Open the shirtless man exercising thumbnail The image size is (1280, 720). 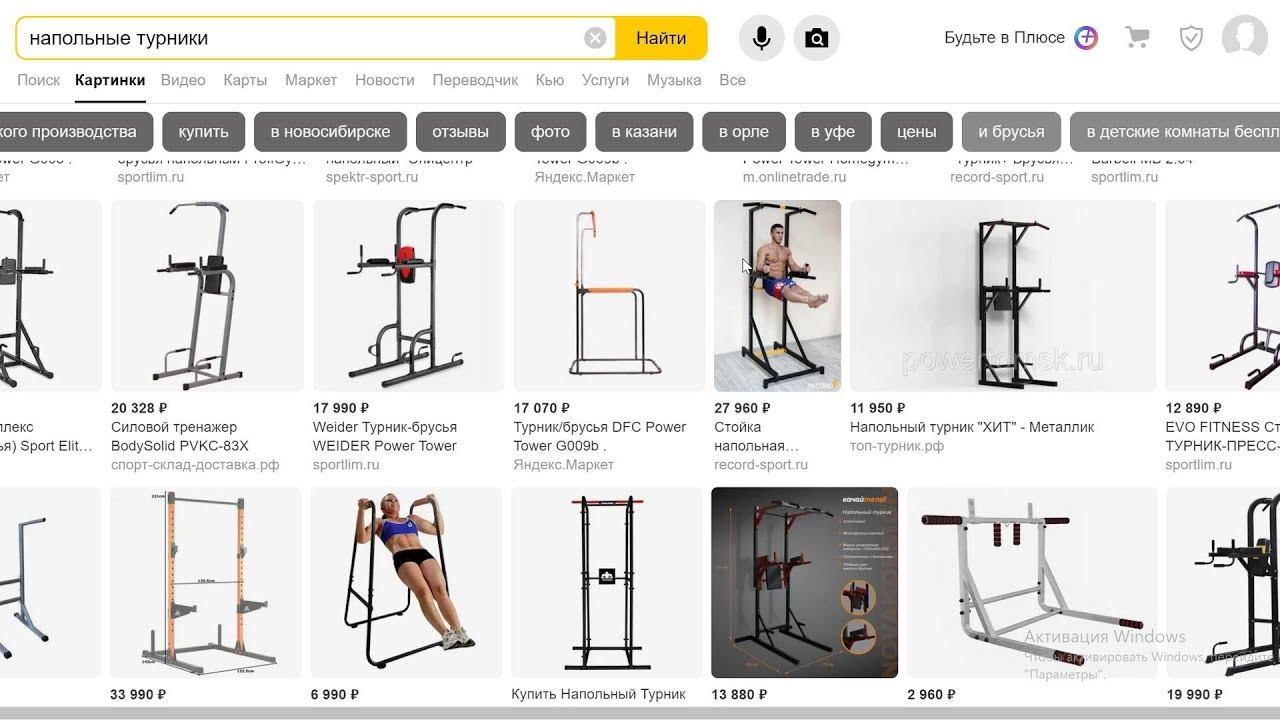point(777,296)
